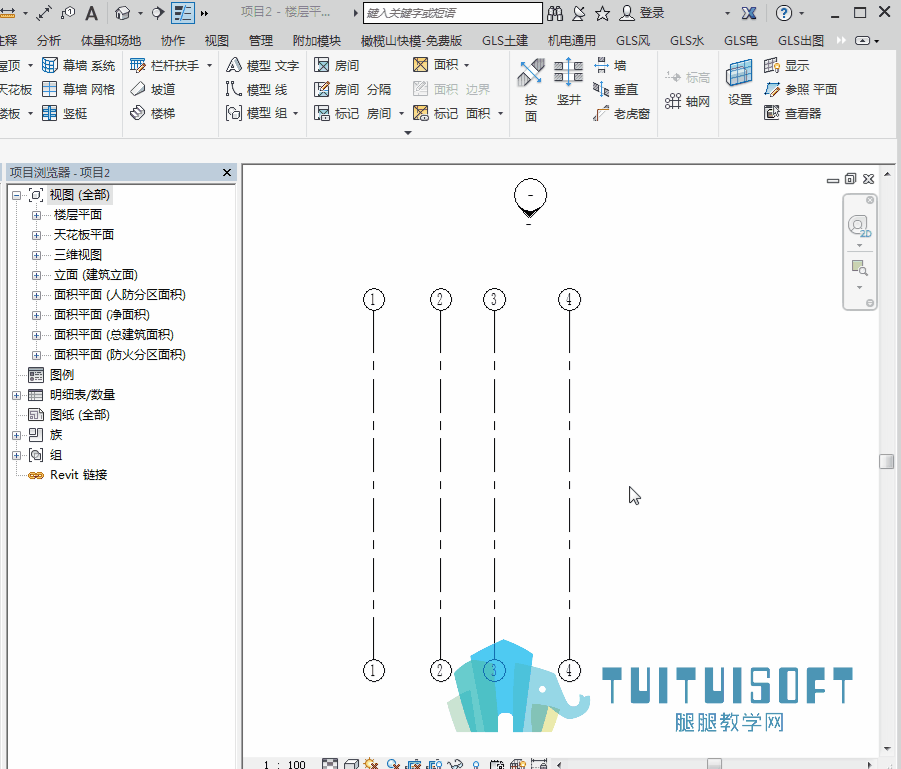The height and width of the screenshot is (769, 901).
Task: Select the 老虎窗 dormer opening tool
Action: point(622,113)
